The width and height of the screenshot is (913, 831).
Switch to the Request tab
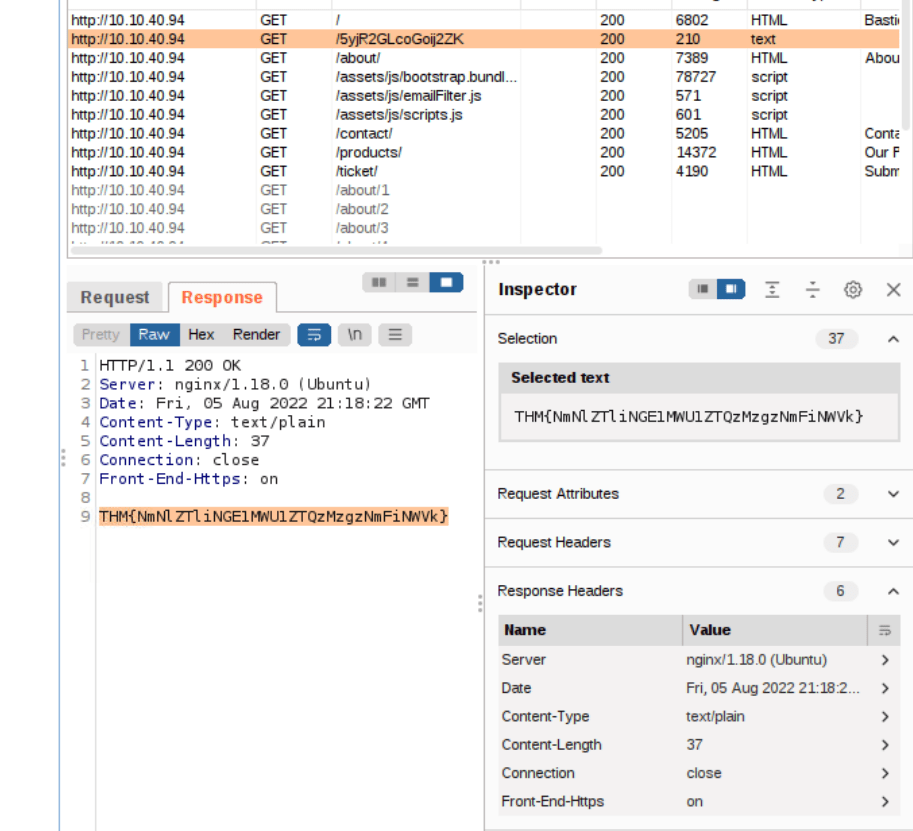pos(115,298)
